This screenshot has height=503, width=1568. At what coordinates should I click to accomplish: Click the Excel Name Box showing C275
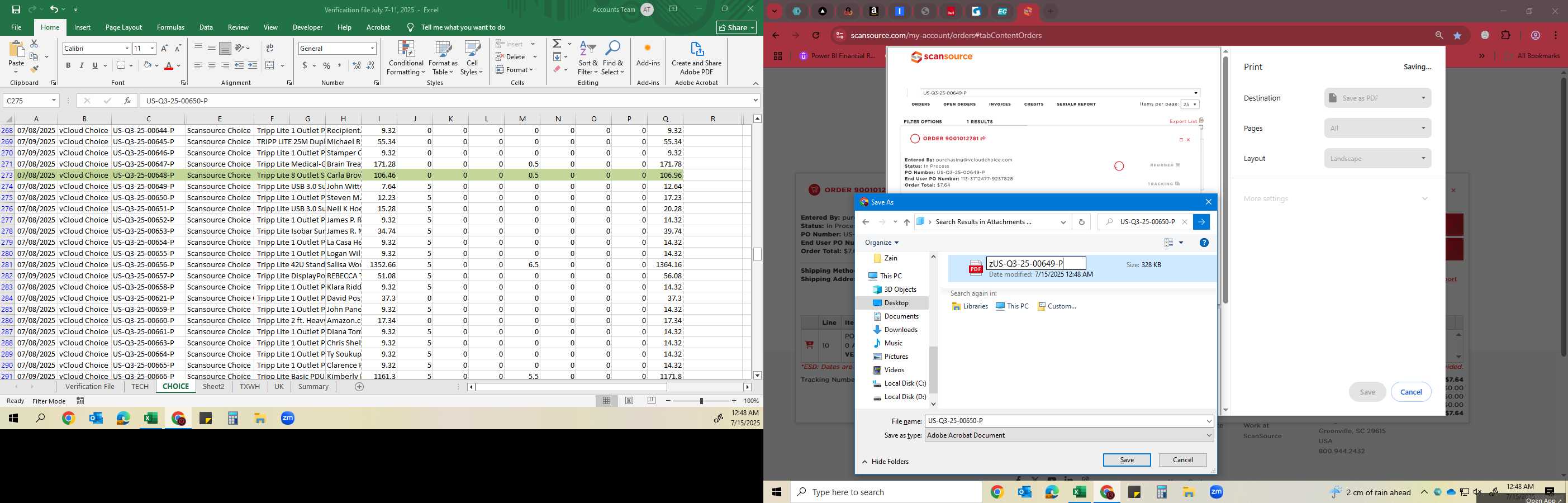coord(30,101)
